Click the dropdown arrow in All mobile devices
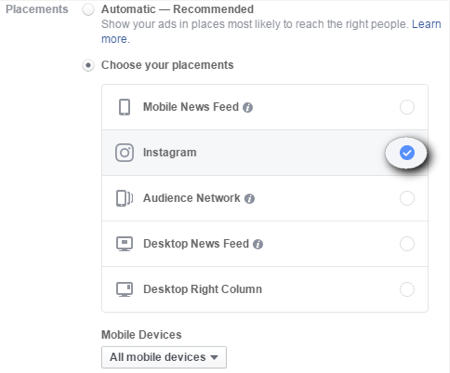This screenshot has height=373, width=450. tap(214, 358)
